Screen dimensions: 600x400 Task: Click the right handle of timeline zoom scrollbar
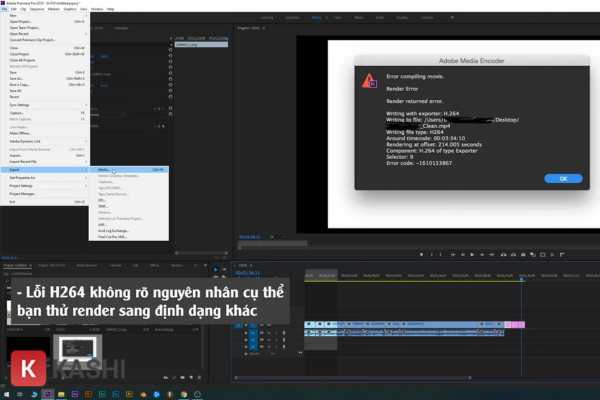pos(470,377)
